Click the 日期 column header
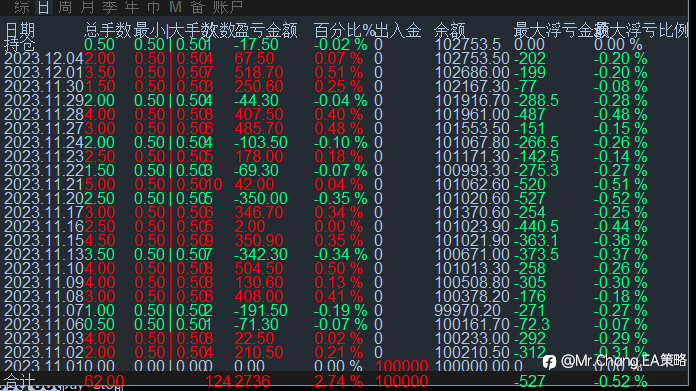 20,31
